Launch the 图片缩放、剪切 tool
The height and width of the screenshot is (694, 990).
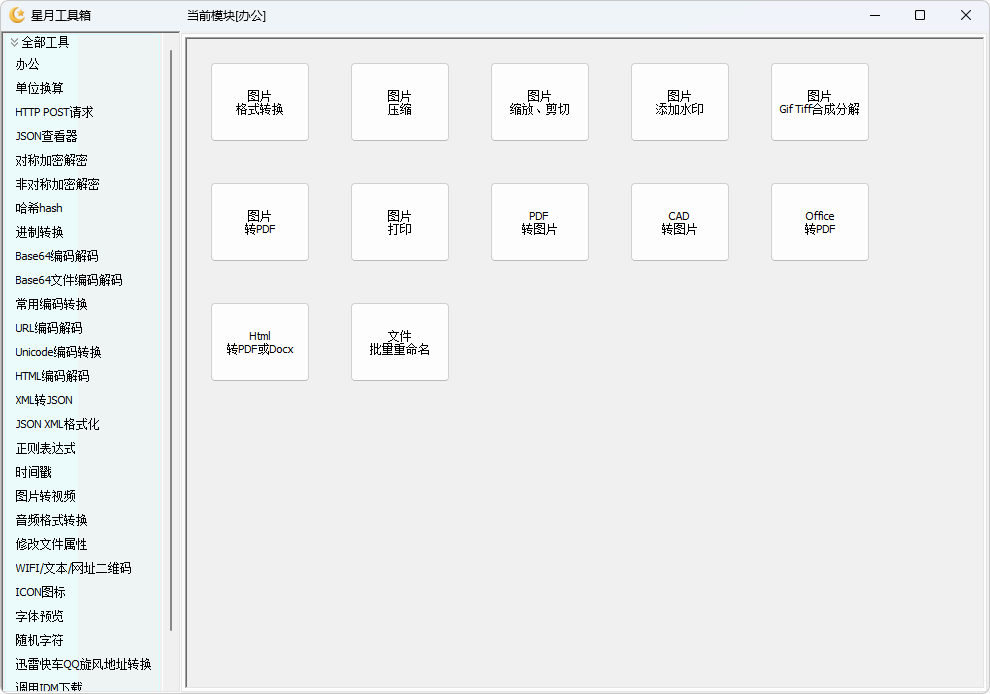pyautogui.click(x=540, y=102)
